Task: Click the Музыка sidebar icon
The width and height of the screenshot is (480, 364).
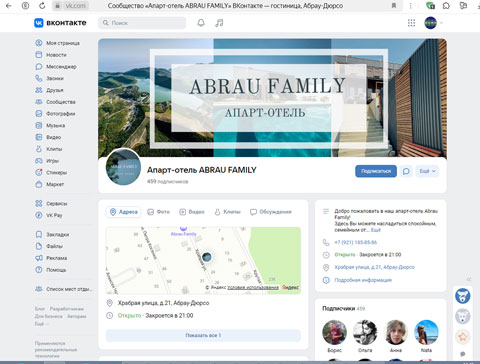Action: [x=39, y=125]
